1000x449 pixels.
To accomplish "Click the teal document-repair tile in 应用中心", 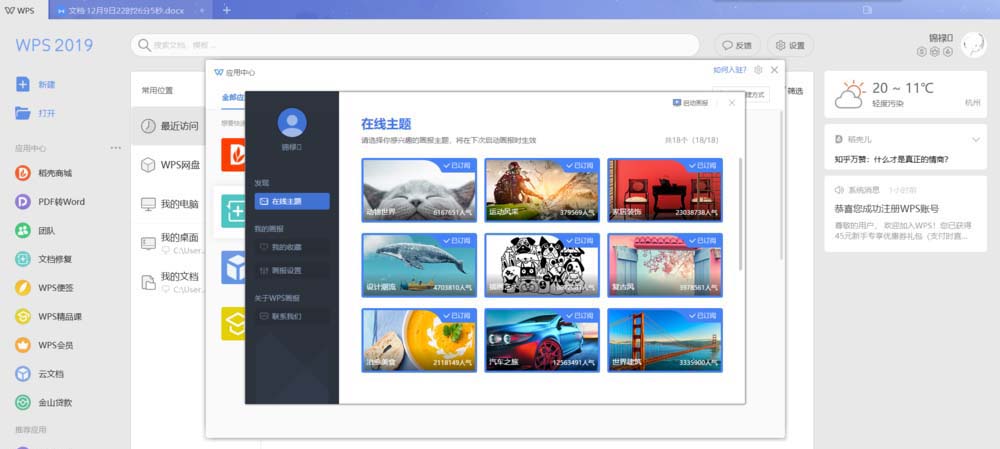I will point(233,211).
